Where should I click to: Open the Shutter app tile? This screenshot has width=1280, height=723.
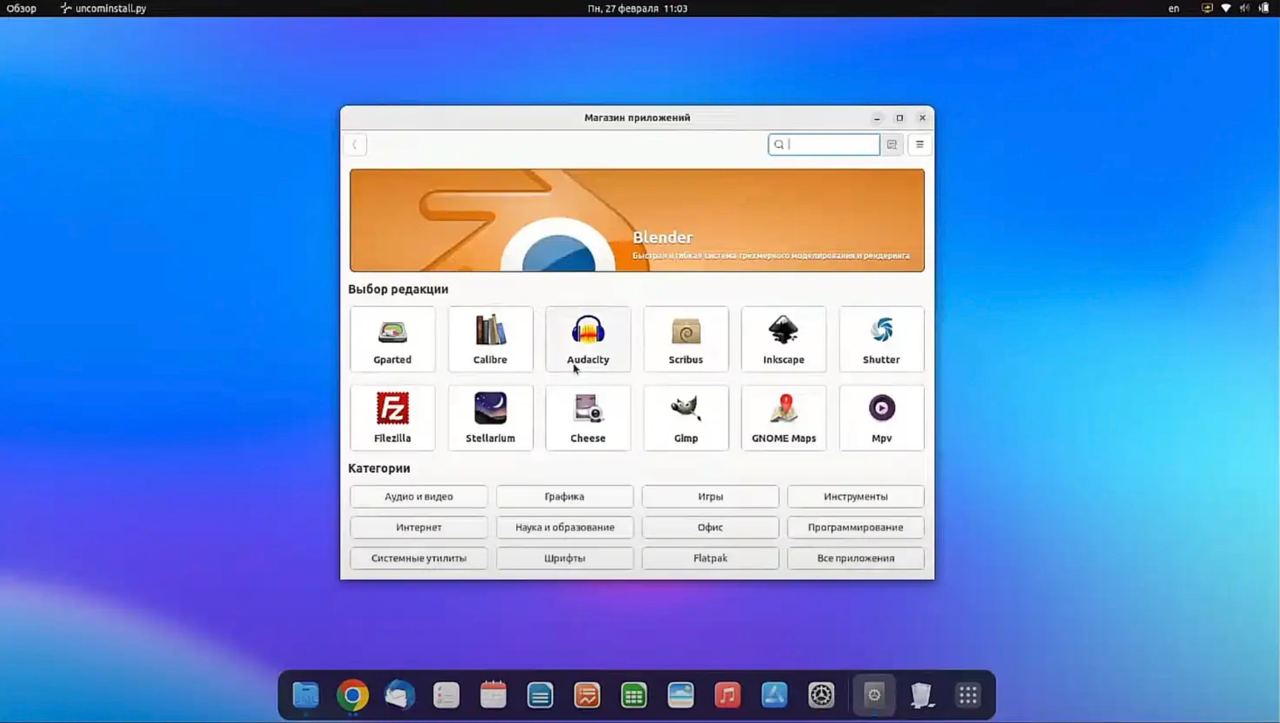[x=881, y=339]
